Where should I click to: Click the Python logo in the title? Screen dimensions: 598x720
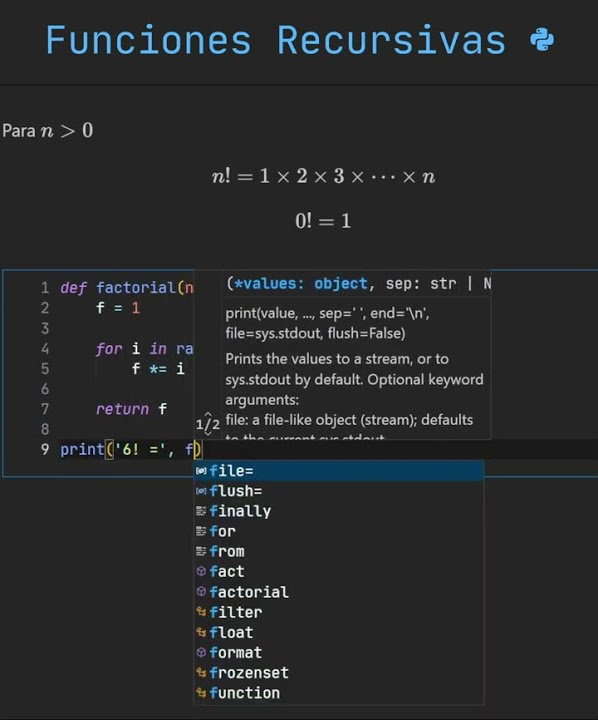coord(542,40)
